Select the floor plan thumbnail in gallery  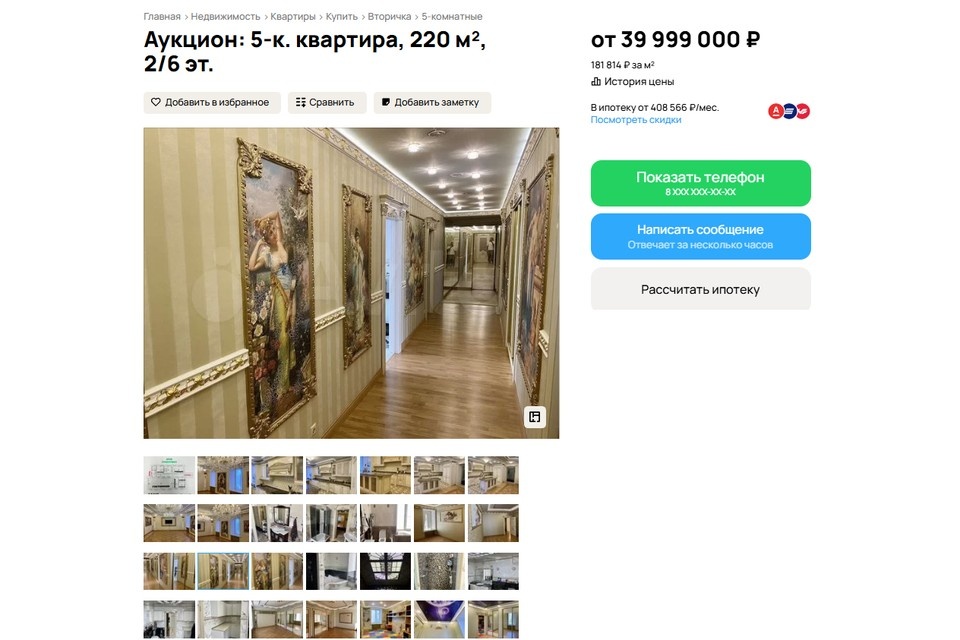[169, 475]
